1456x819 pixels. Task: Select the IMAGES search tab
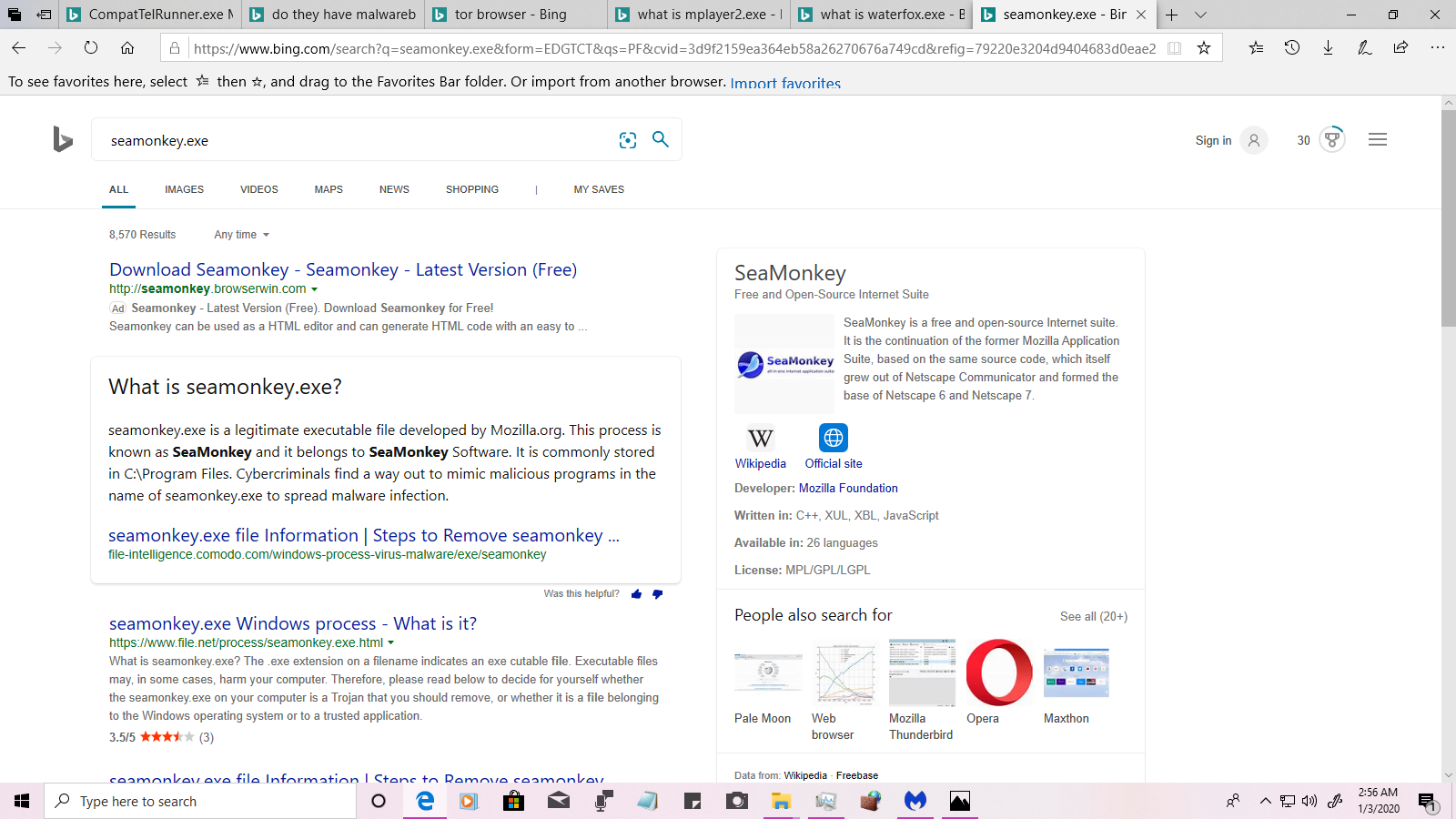point(184,189)
